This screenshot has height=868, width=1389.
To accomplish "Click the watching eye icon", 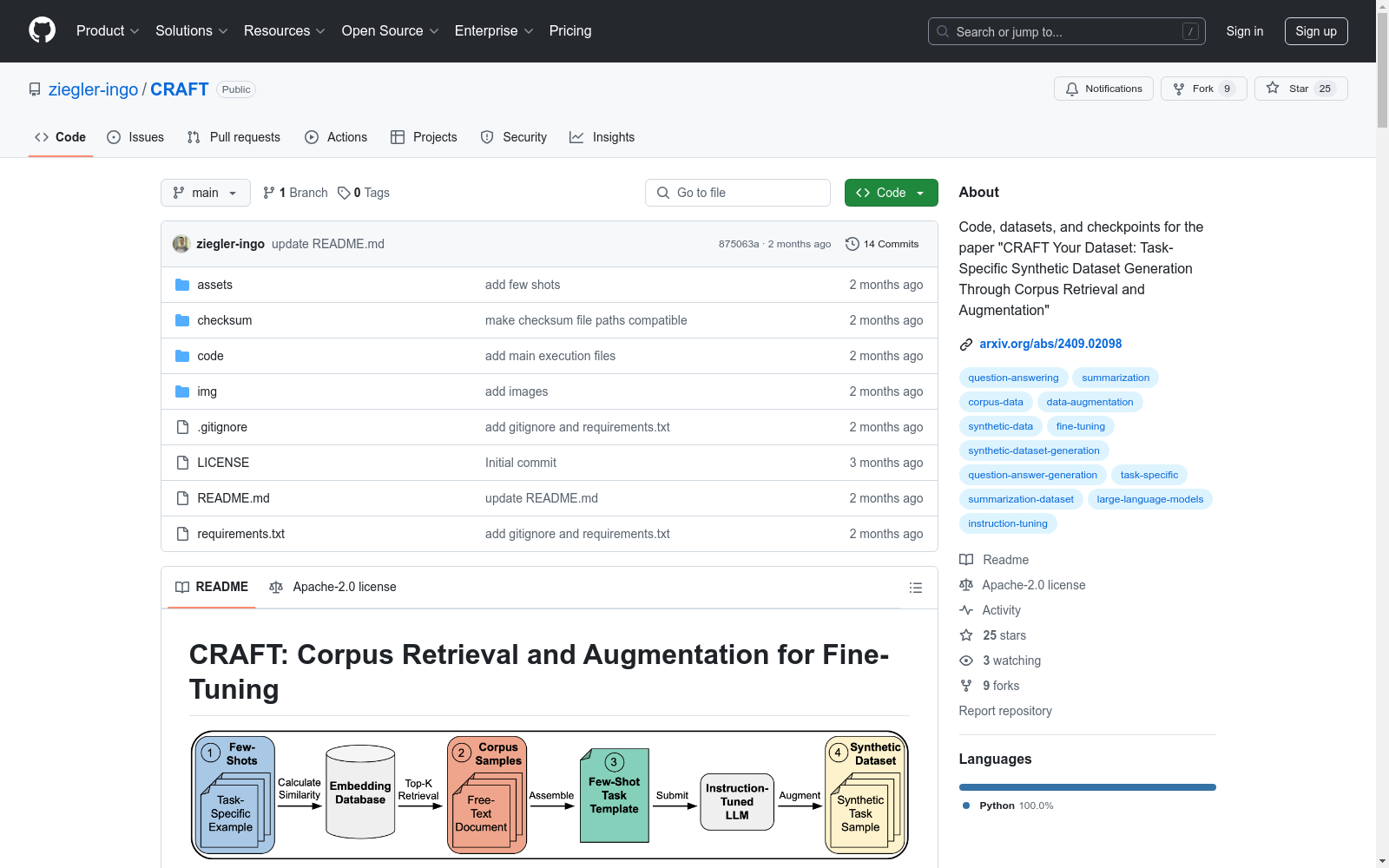I will coord(966,661).
